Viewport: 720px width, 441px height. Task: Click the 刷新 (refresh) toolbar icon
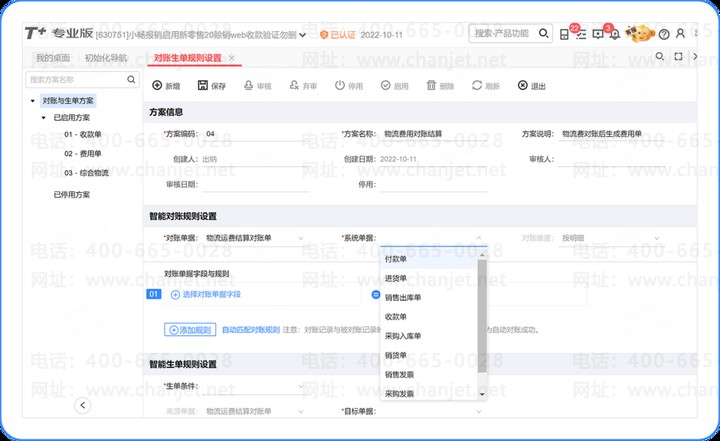(477, 85)
